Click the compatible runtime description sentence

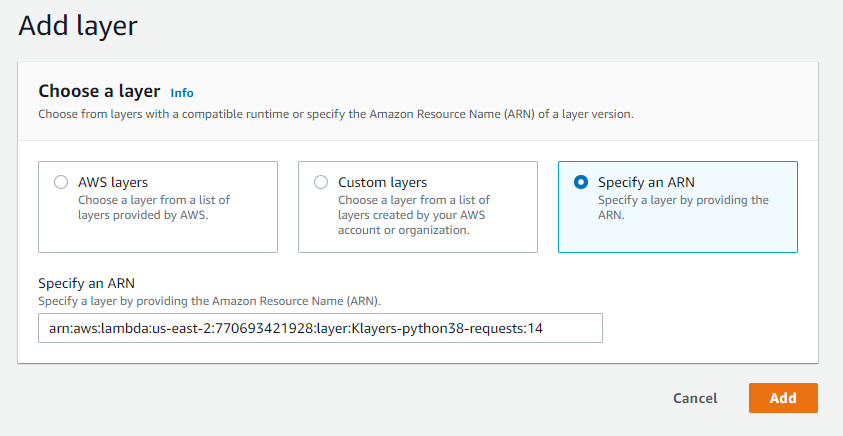click(x=335, y=114)
